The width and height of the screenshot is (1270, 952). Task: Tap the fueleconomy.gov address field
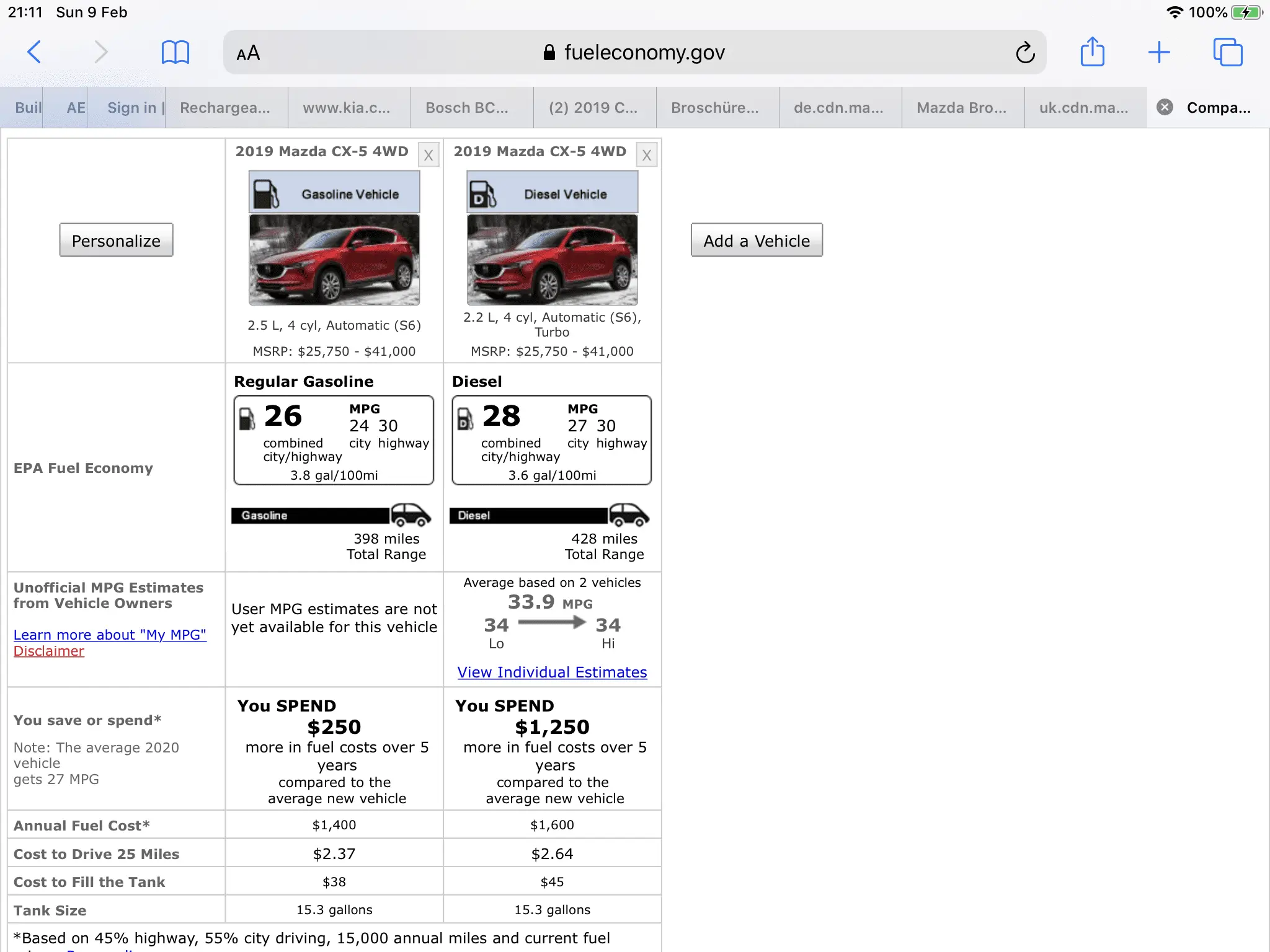[634, 53]
